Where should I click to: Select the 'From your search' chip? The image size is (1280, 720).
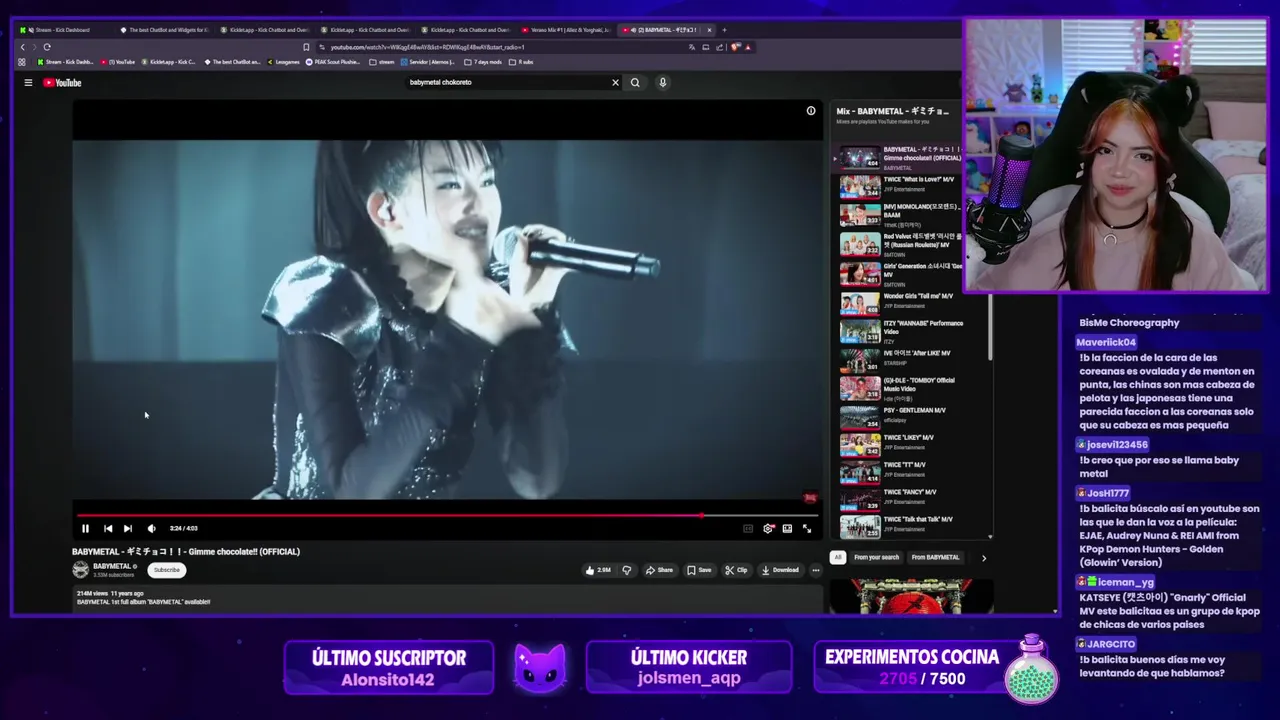coord(876,558)
